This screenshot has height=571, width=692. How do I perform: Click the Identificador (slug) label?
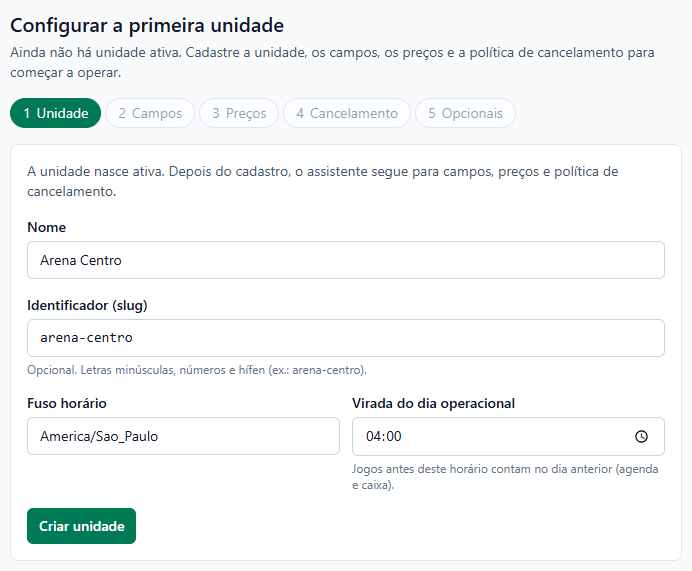click(x=87, y=305)
